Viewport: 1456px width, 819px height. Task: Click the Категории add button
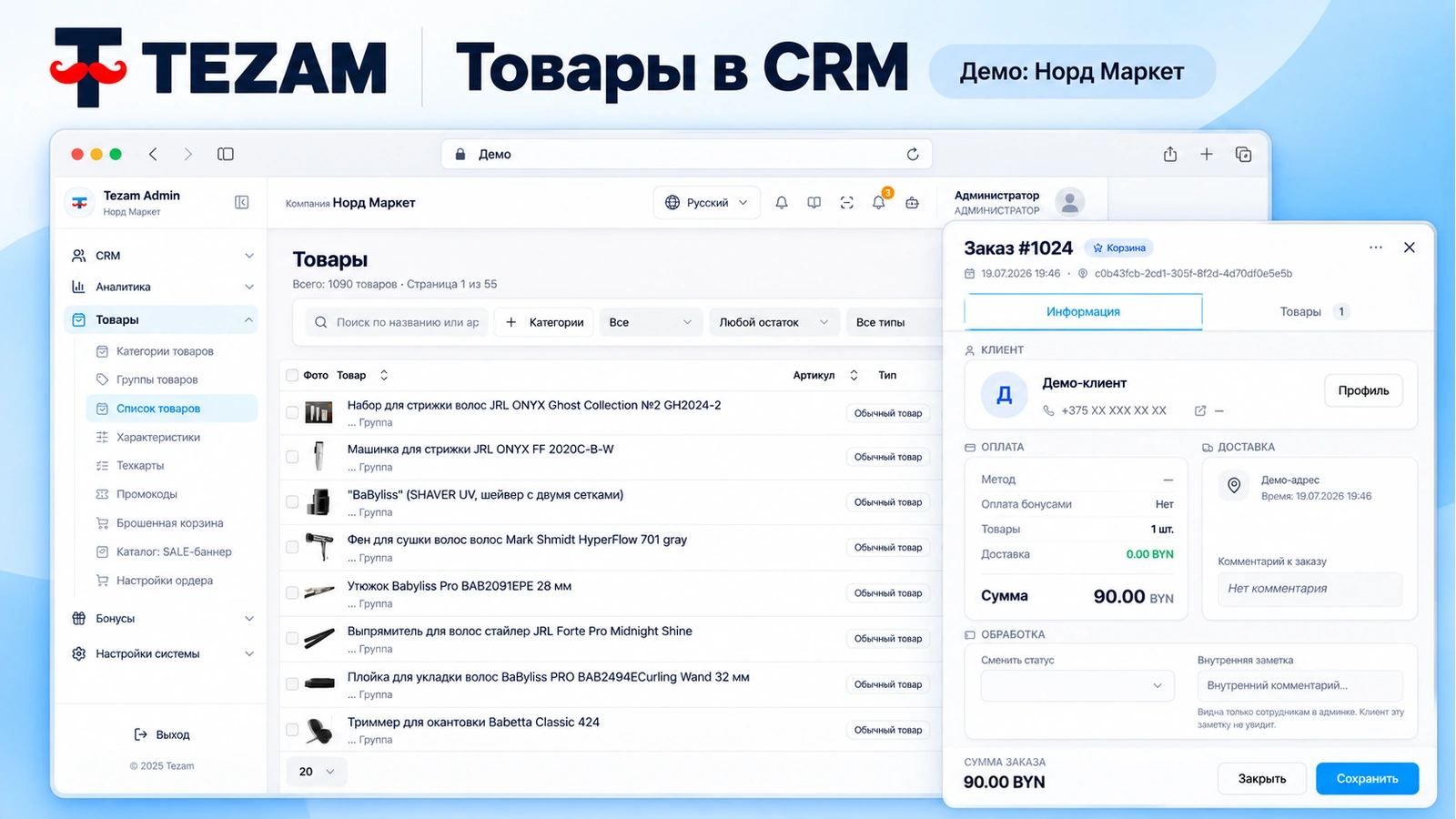tap(544, 322)
